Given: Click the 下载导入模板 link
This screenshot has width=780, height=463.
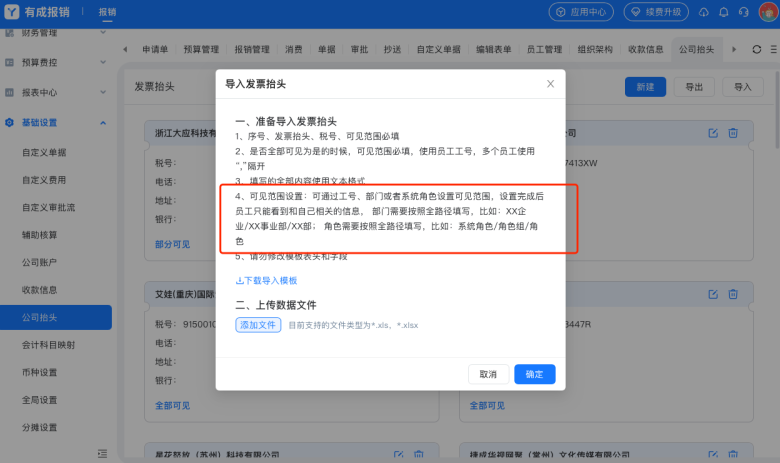Looking at the screenshot, I should point(266,281).
